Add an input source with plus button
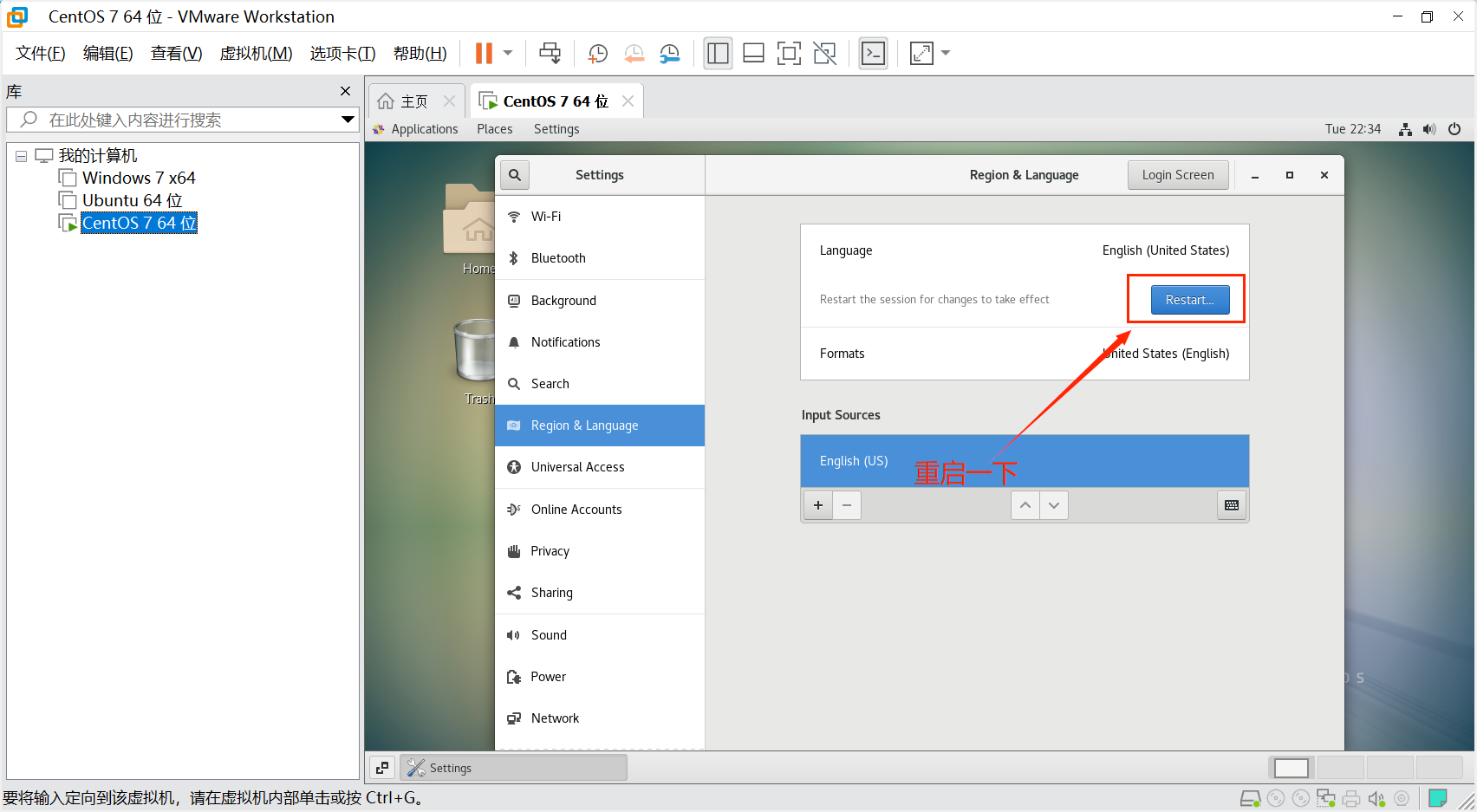The image size is (1477, 812). tap(818, 505)
